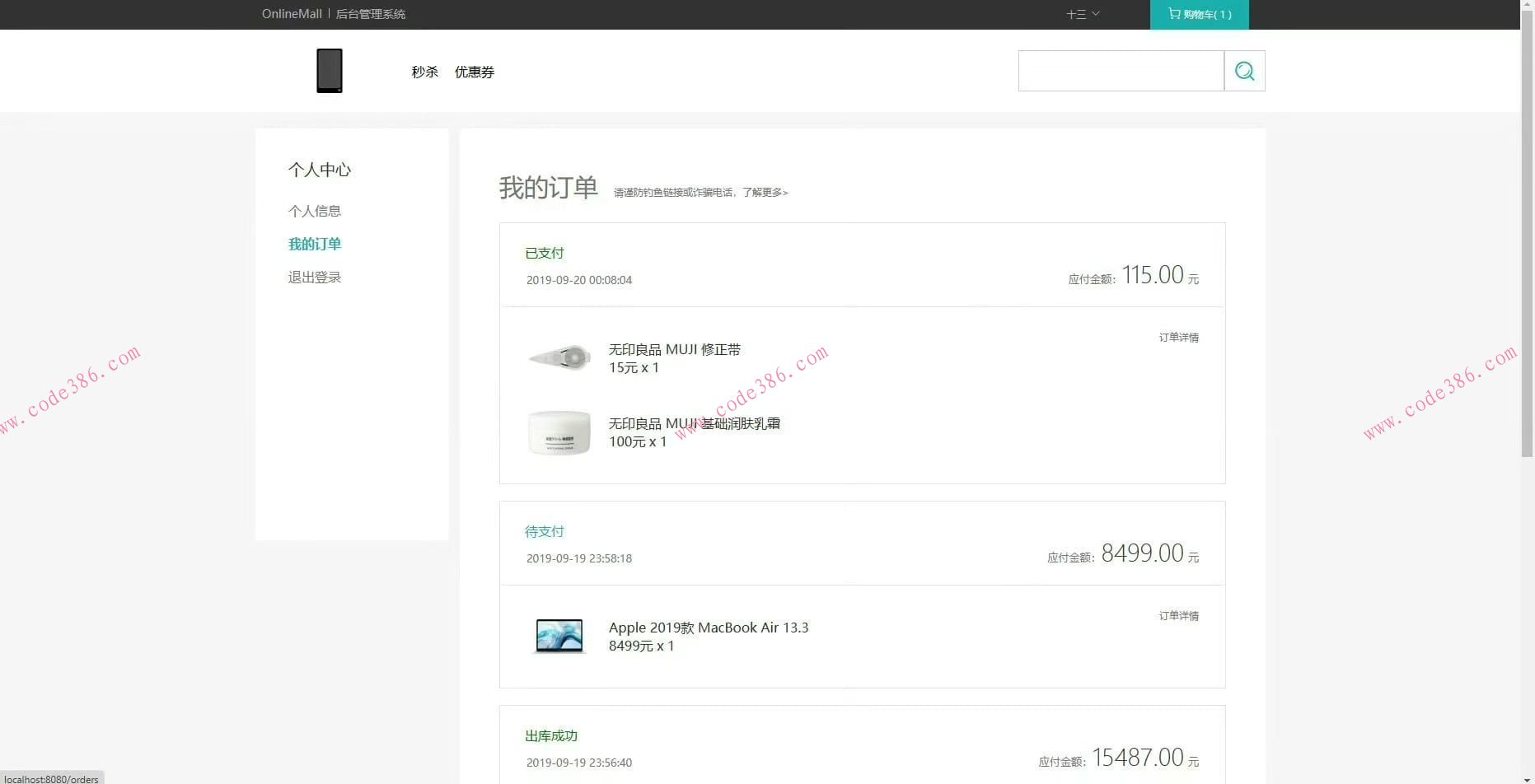The width and height of the screenshot is (1535, 784).
Task: Switch to 后台管理系统 in the header
Action: click(370, 13)
